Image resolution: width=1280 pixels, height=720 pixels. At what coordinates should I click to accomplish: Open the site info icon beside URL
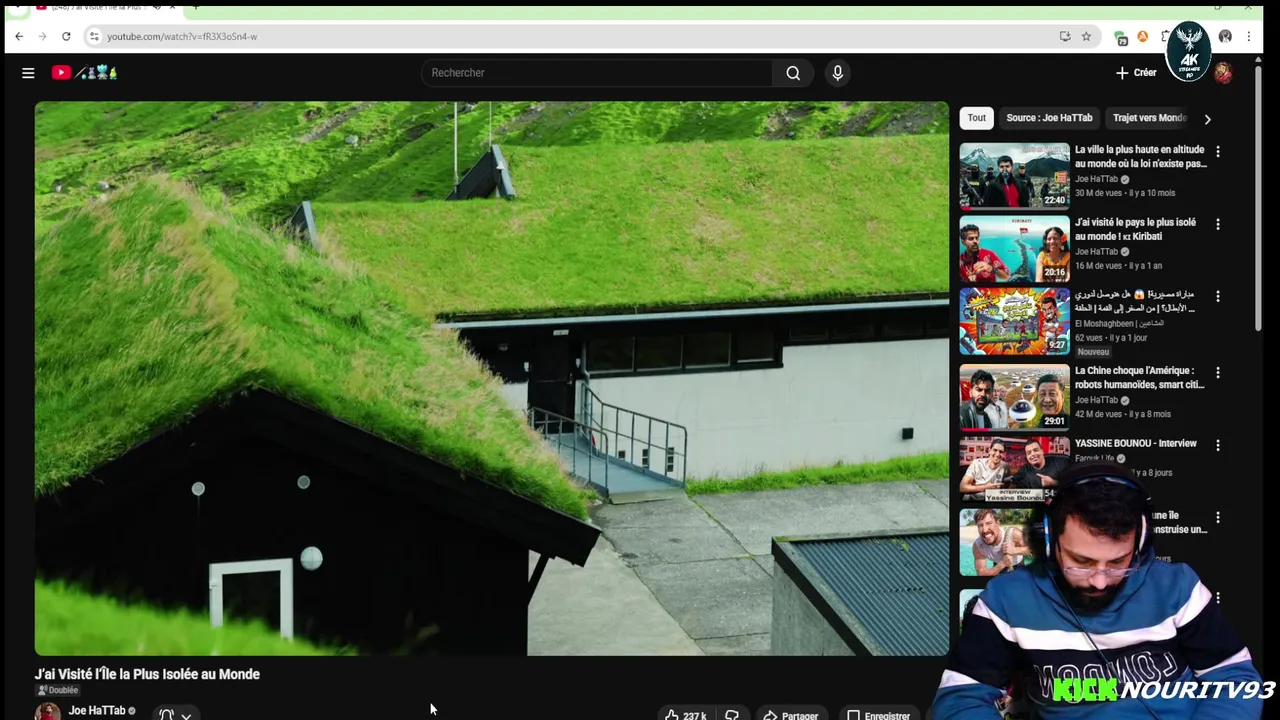pos(94,36)
